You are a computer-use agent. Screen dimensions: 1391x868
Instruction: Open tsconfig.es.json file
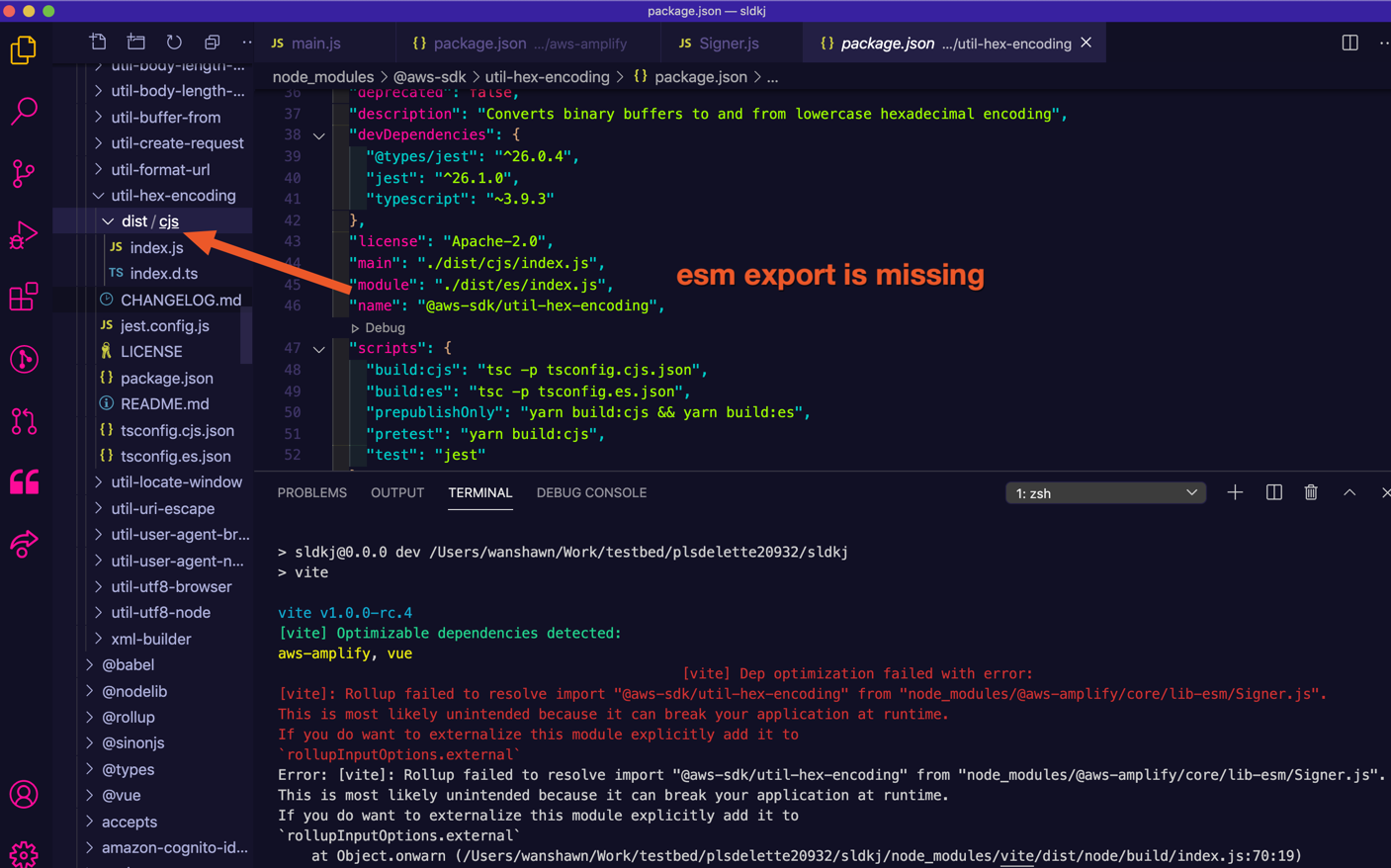point(153,456)
